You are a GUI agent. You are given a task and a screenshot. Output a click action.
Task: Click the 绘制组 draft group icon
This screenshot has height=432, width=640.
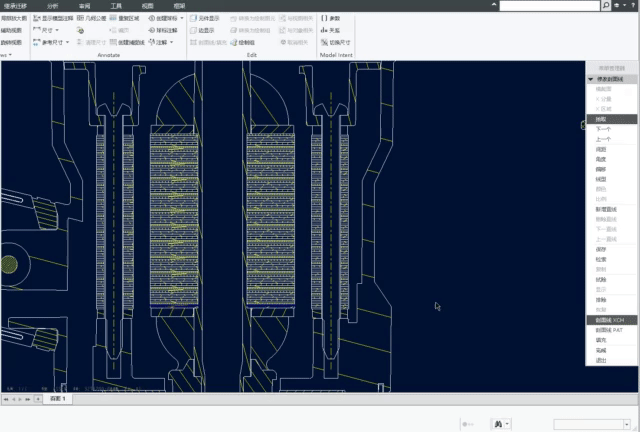click(233, 42)
